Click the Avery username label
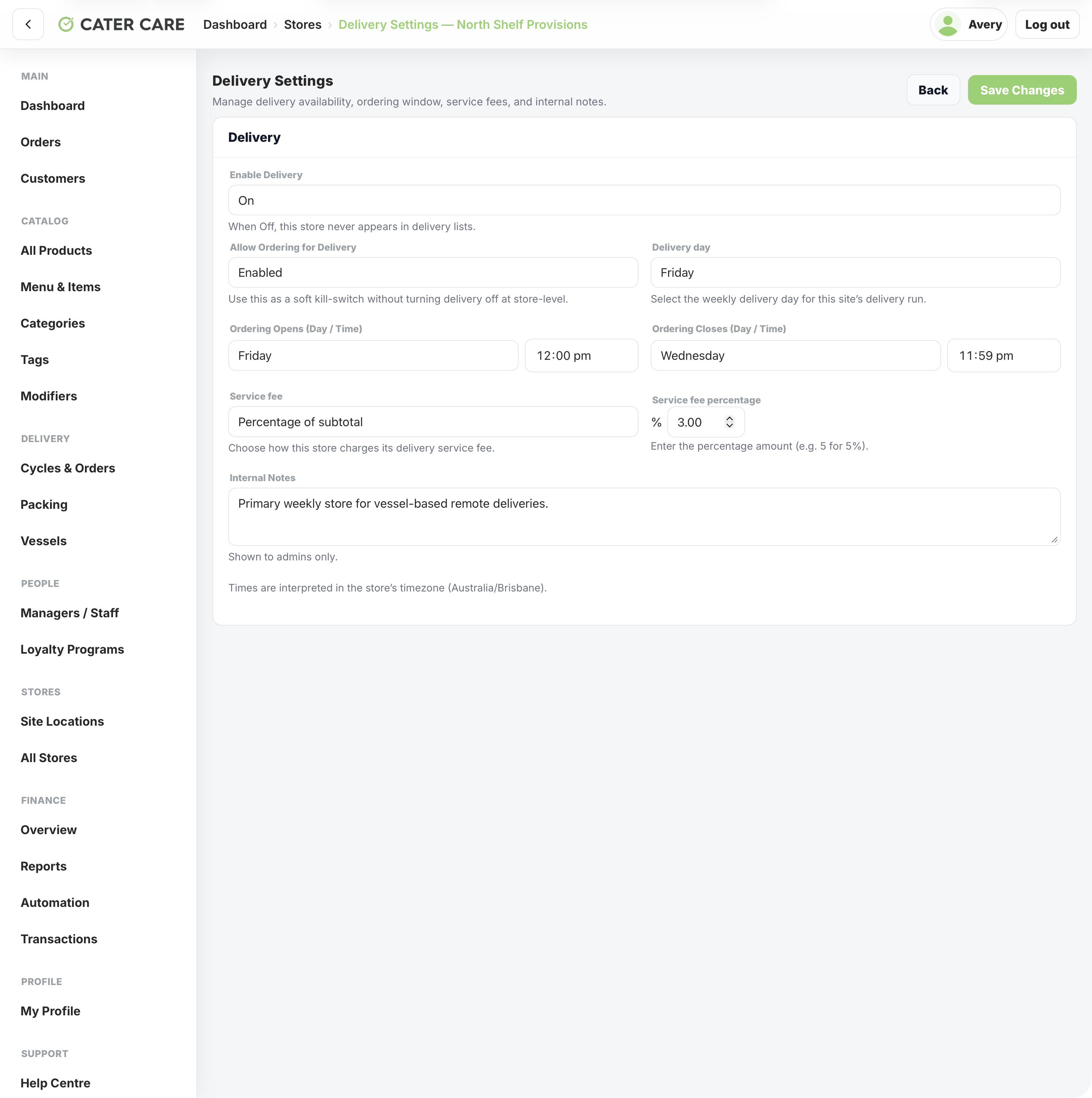This screenshot has width=1092, height=1098. tap(985, 24)
